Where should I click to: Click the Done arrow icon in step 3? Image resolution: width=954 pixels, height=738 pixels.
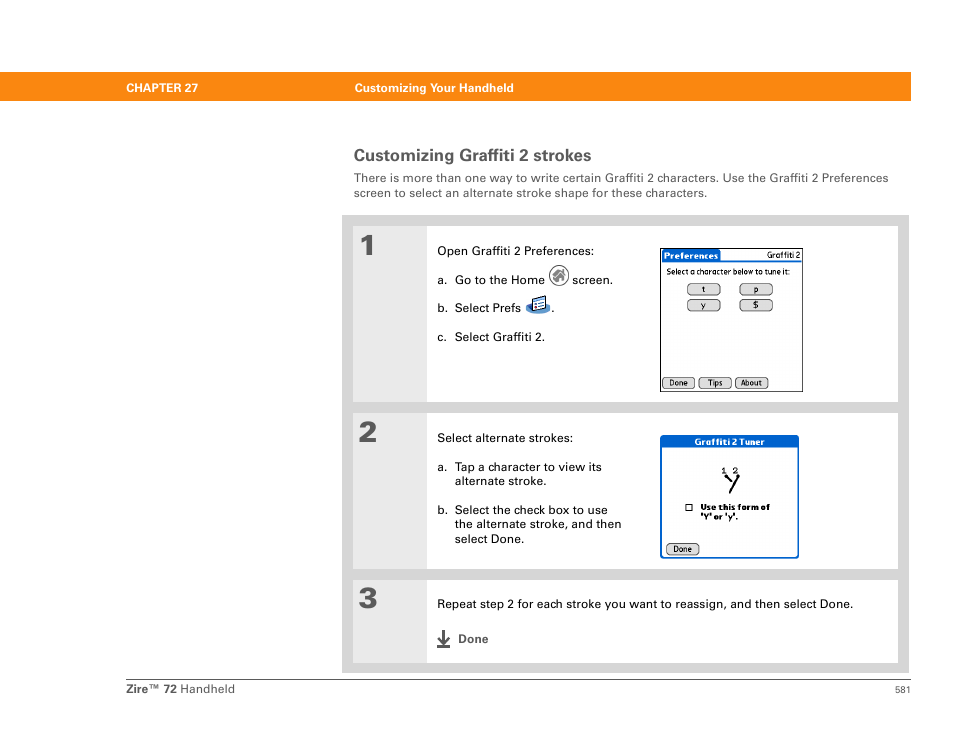tap(444, 639)
